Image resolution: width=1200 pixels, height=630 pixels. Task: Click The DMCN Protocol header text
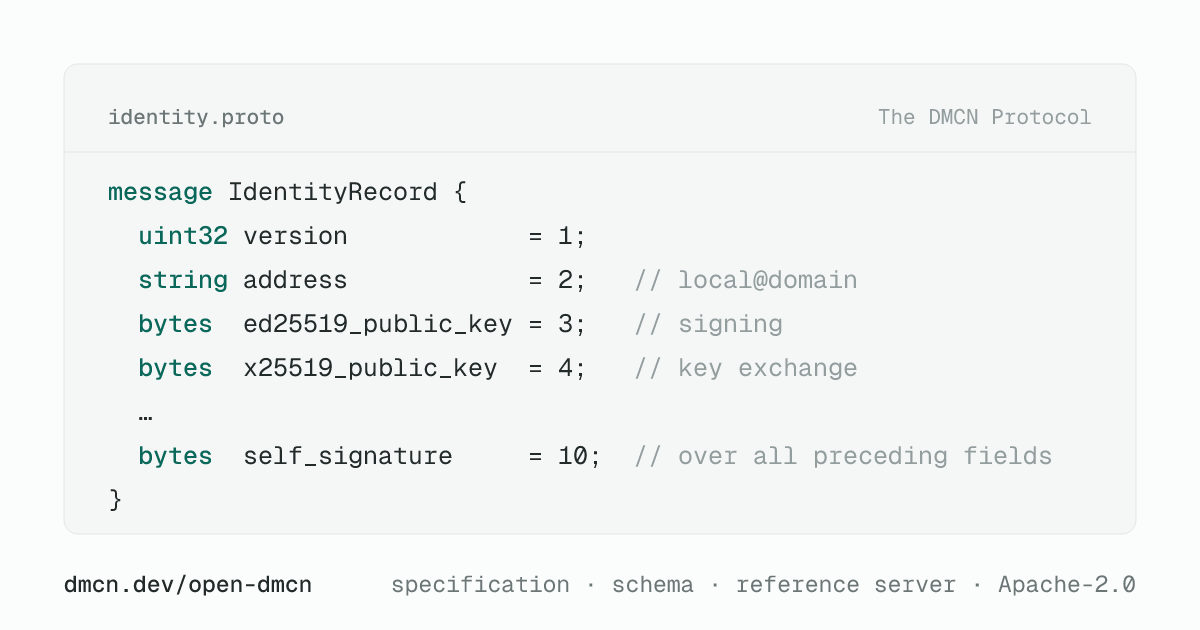tap(984, 117)
